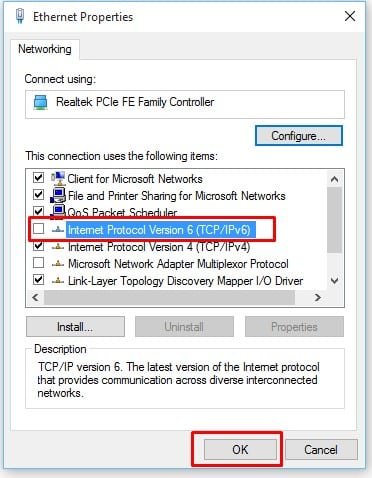Select the File and Printer Sharing icon
The image size is (372, 478).
click(58, 195)
